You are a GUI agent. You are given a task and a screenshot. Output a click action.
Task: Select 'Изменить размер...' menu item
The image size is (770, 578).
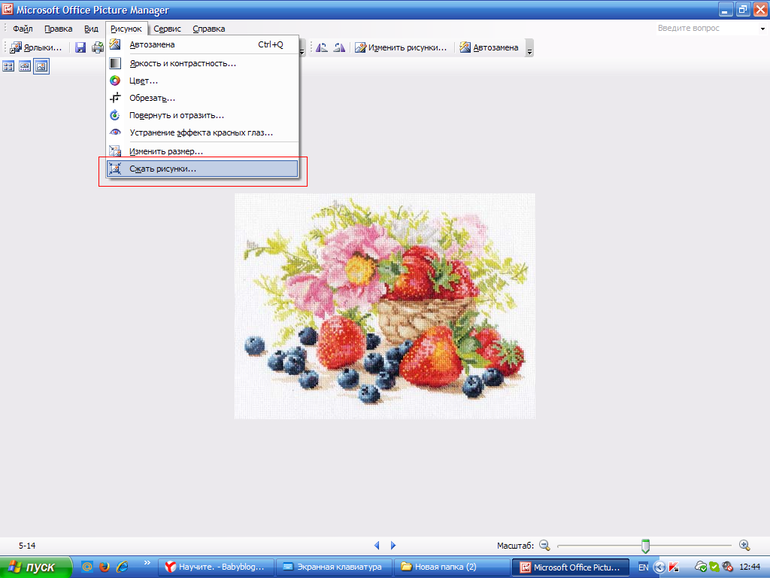click(x=166, y=151)
